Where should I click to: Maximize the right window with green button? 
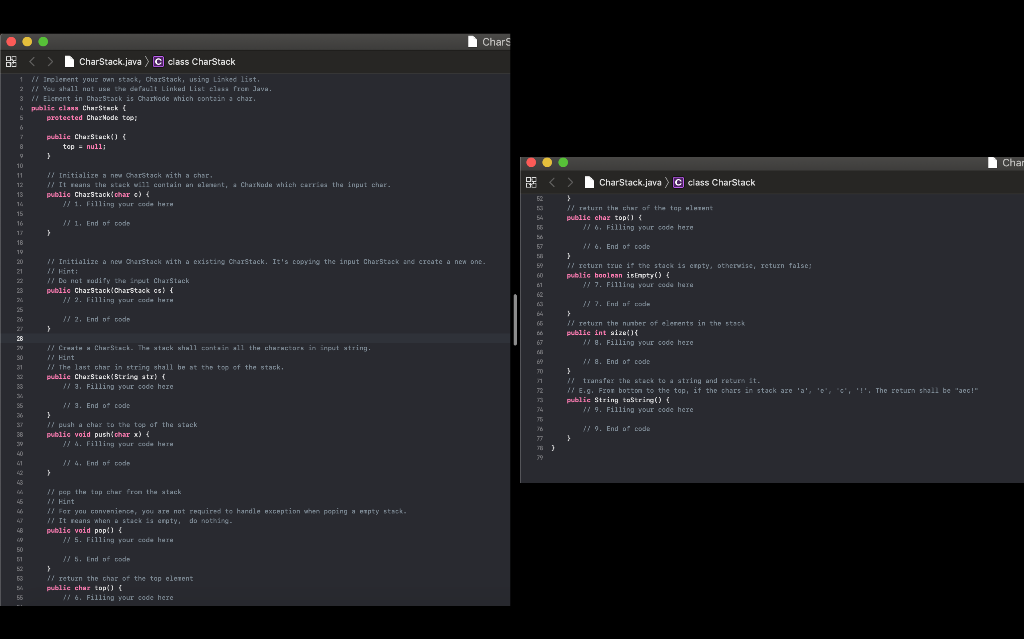563,163
